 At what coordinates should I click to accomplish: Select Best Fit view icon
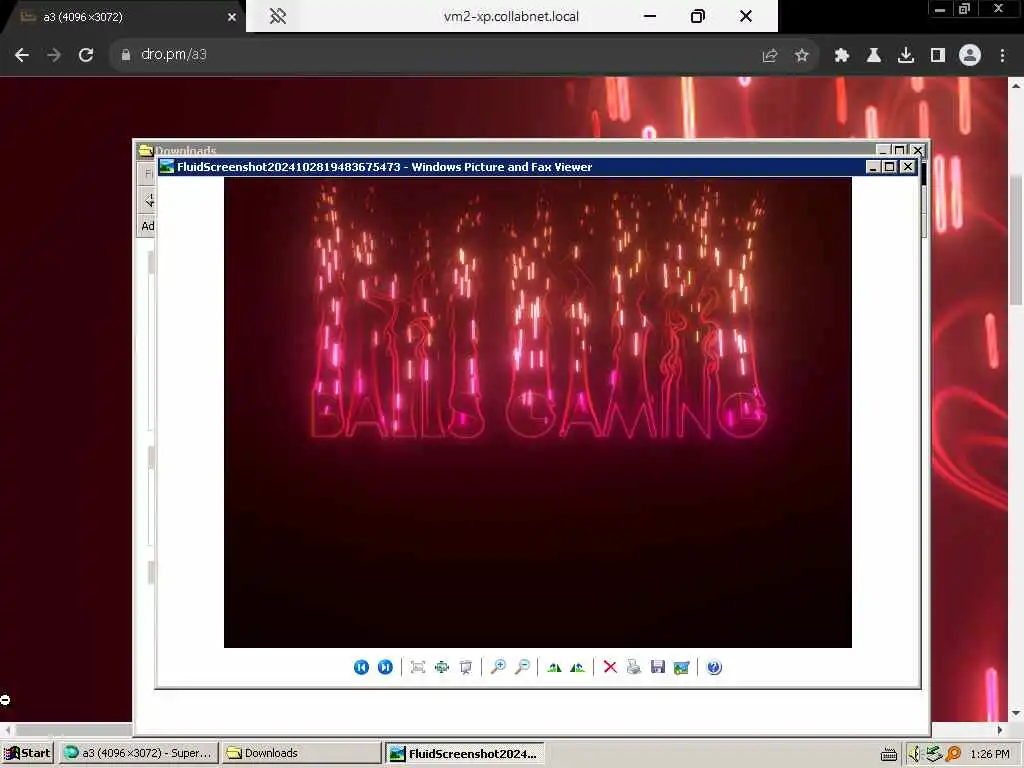click(x=418, y=667)
